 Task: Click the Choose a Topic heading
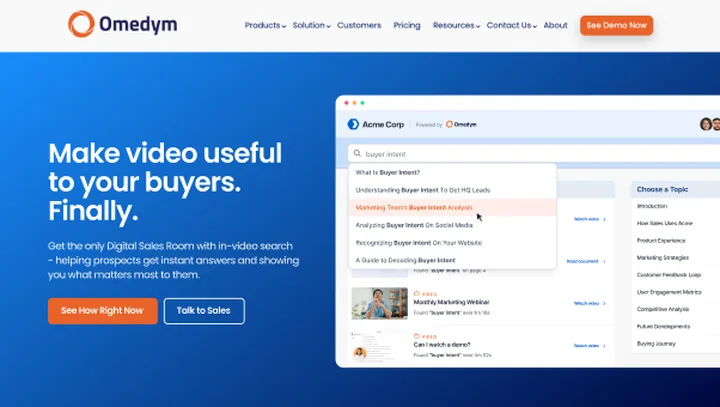[662, 189]
